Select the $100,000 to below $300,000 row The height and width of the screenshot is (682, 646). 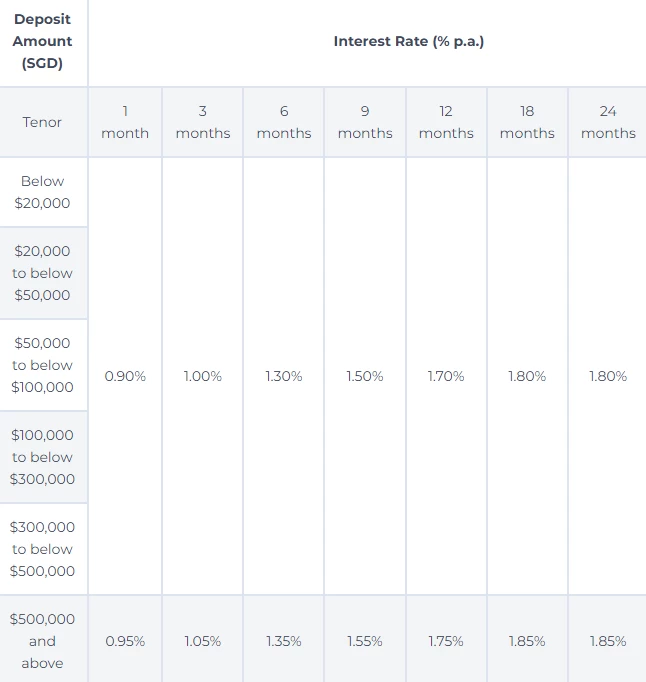coord(42,457)
